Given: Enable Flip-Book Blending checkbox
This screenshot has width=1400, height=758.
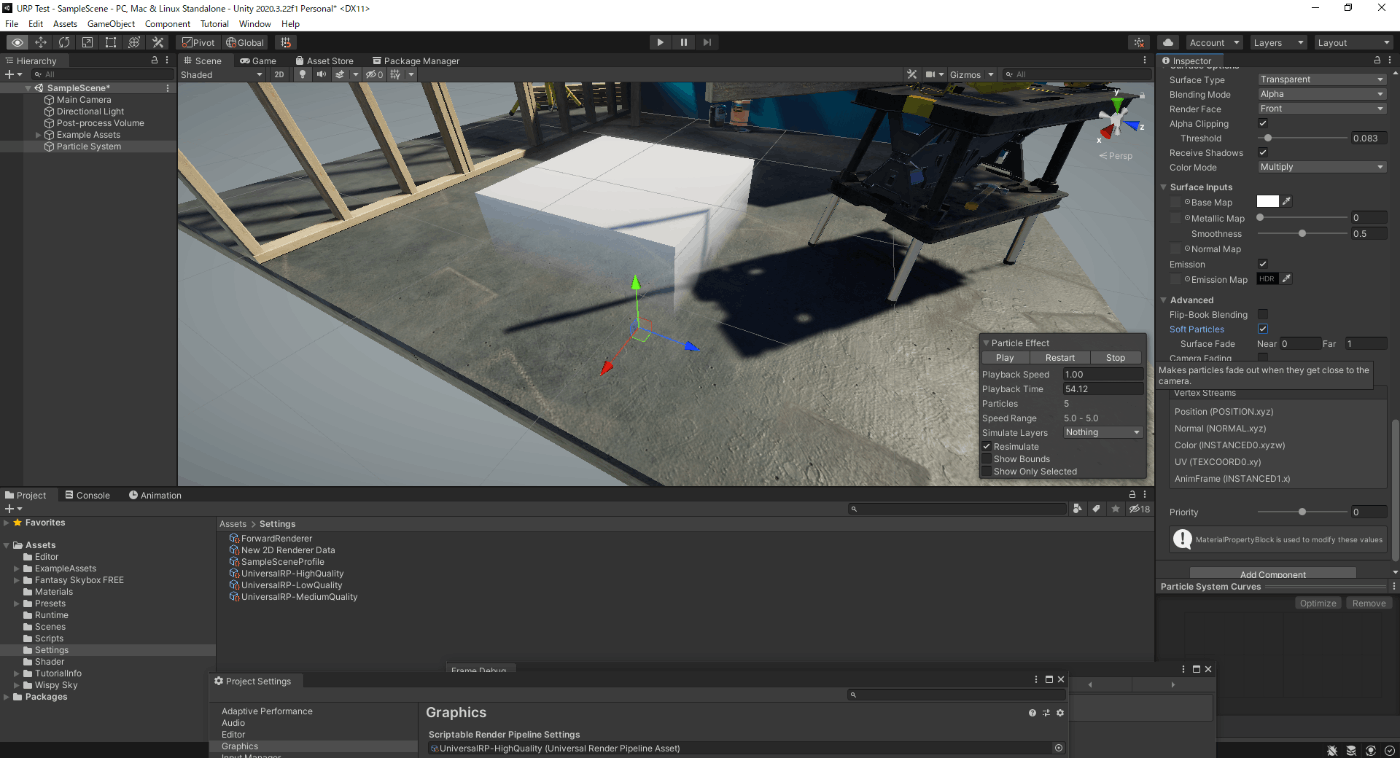Looking at the screenshot, I should pos(1262,314).
